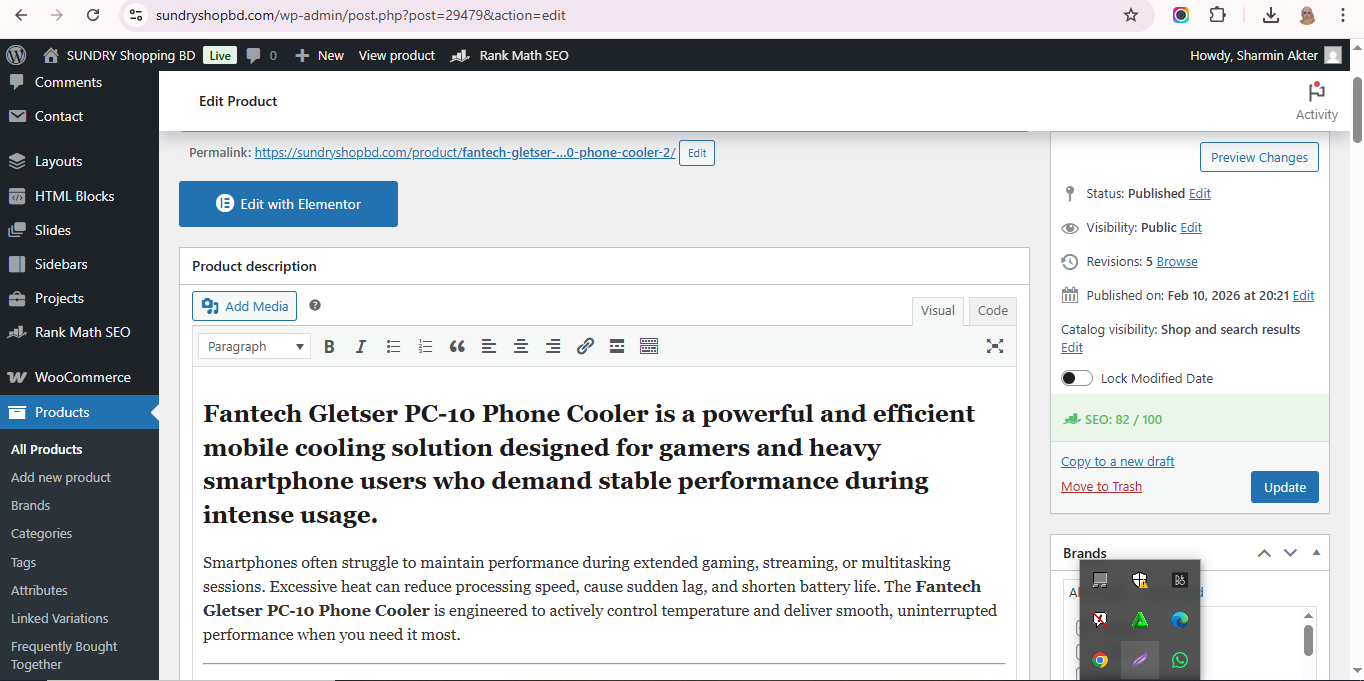
Task: Open Chrome downloads
Action: (1271, 15)
